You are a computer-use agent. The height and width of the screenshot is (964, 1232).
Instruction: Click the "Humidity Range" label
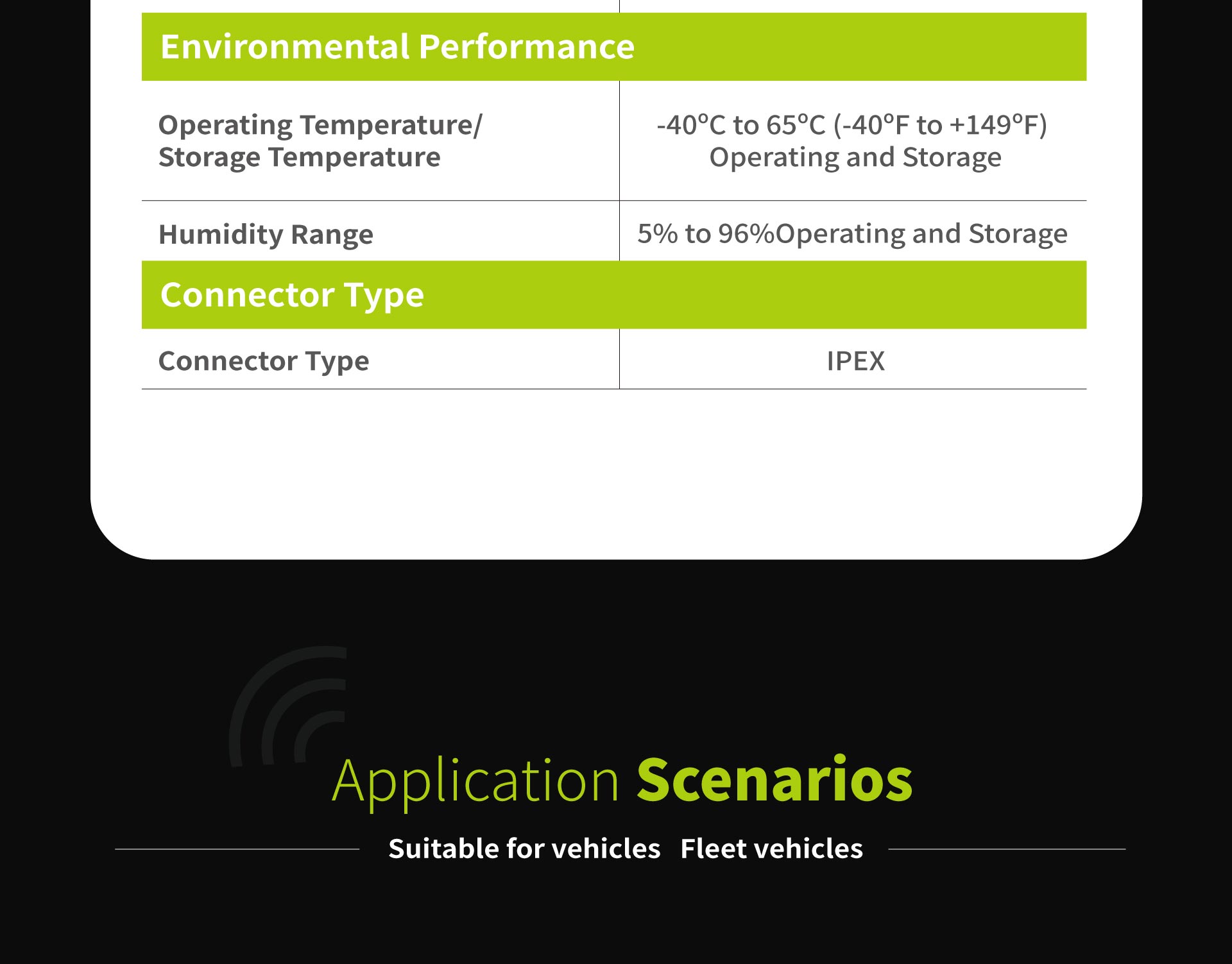[x=266, y=234]
